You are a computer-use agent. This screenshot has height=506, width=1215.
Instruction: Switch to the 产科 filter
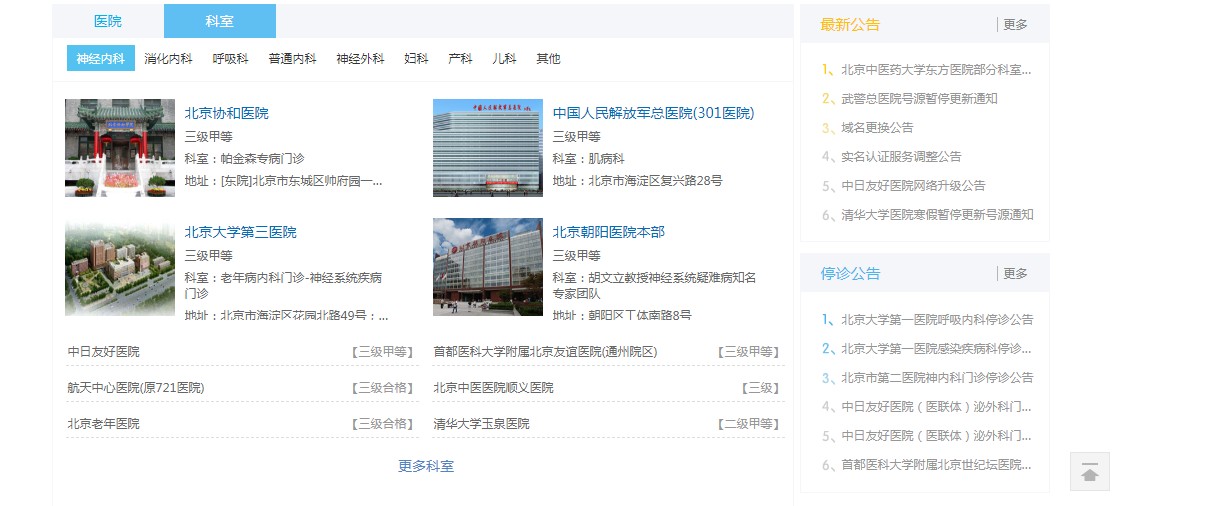point(460,59)
